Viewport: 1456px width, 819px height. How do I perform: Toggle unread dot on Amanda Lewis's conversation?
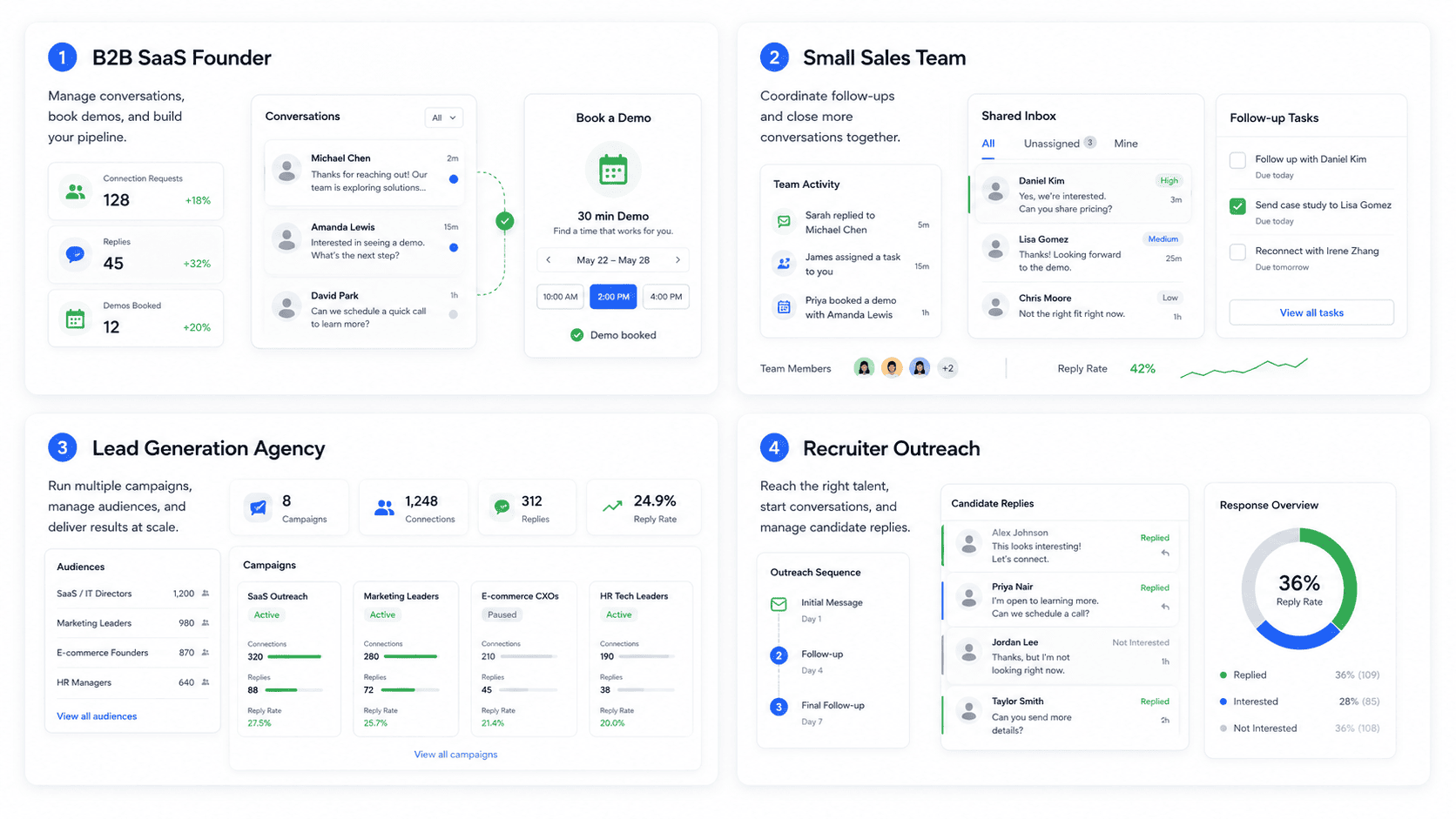[x=454, y=248]
